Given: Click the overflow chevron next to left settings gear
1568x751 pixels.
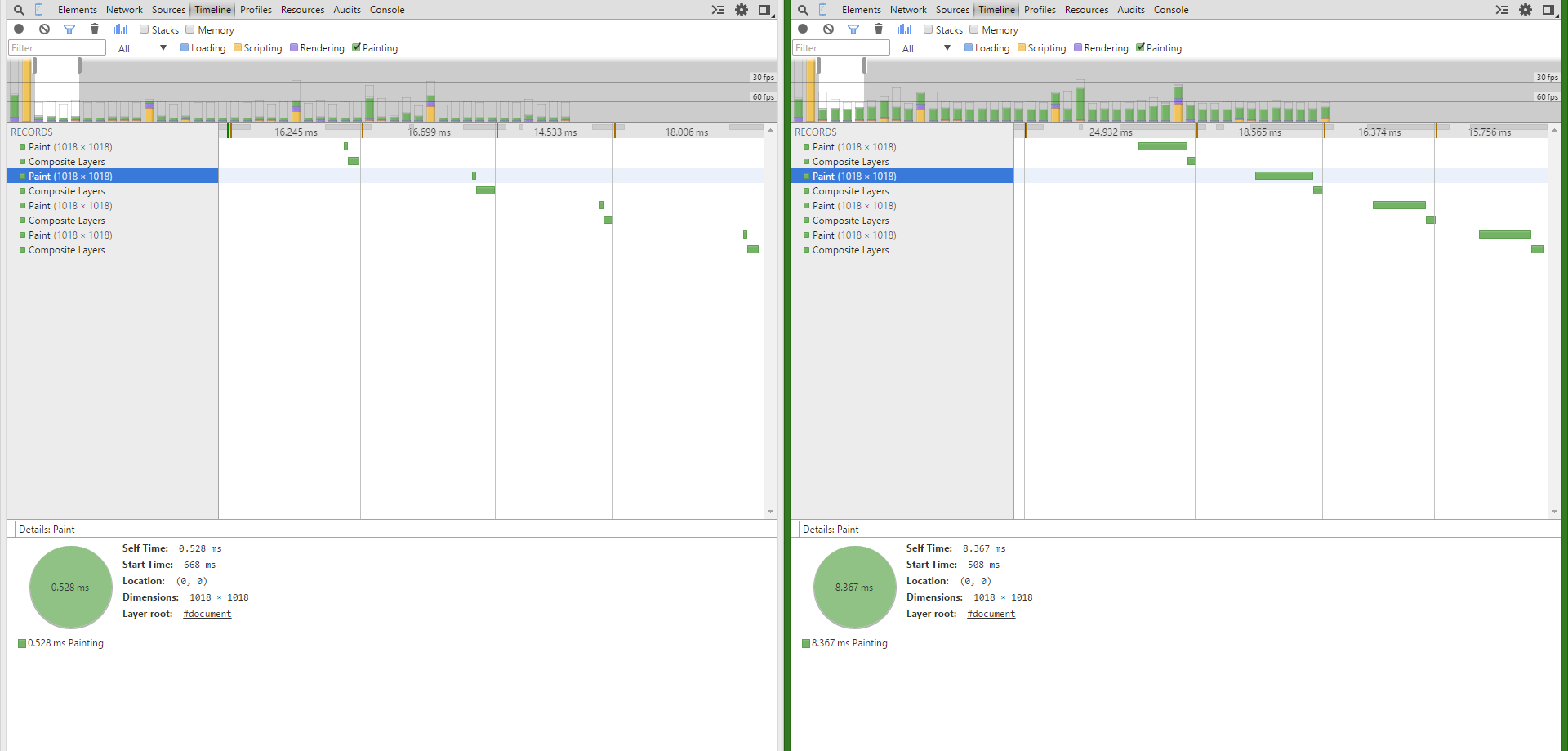Looking at the screenshot, I should pyautogui.click(x=717, y=9).
